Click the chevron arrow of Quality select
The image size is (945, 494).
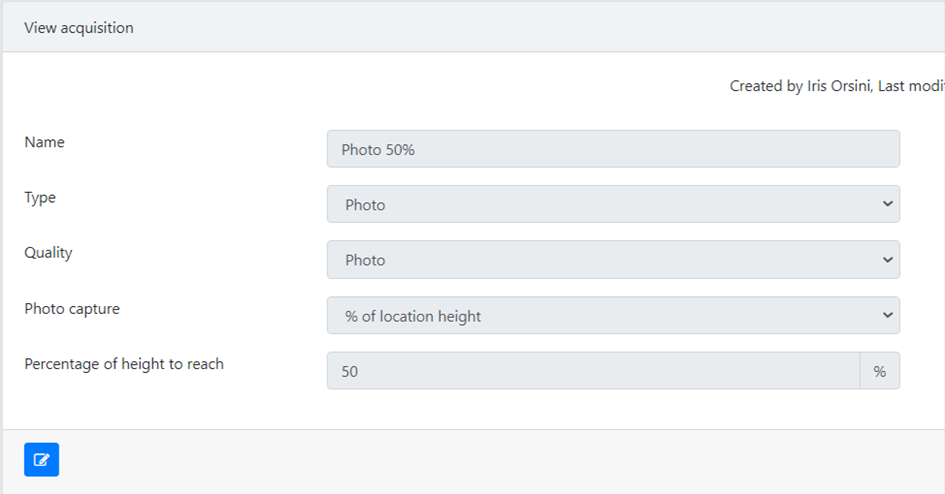coord(887,260)
